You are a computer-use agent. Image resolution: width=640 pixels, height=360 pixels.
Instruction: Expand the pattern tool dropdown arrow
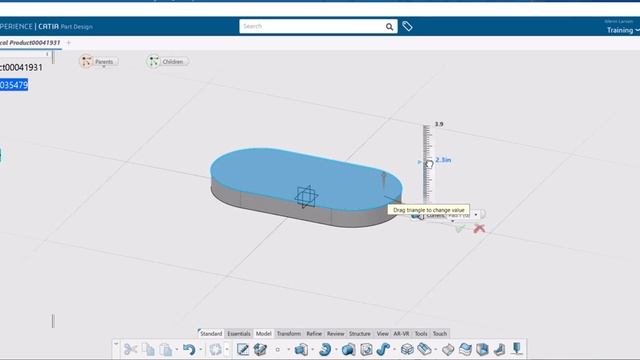(x=436, y=350)
